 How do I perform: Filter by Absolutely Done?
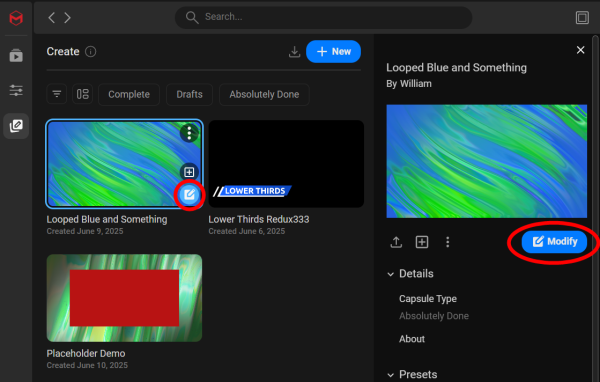tap(264, 94)
